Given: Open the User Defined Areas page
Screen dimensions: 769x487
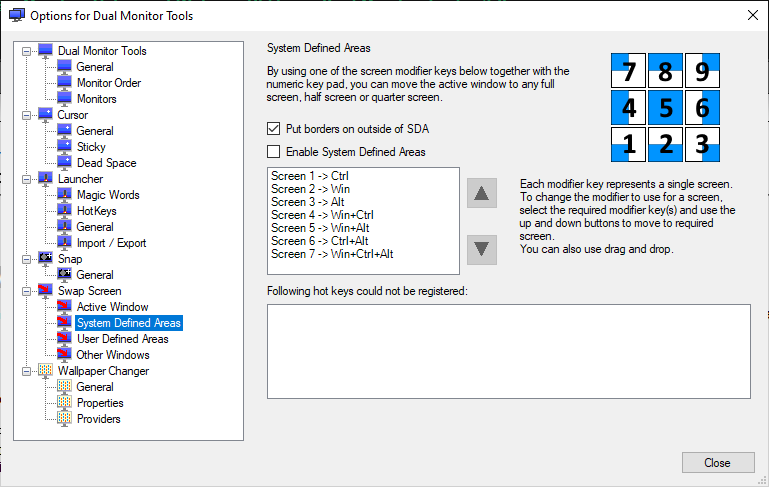Looking at the screenshot, I should point(123,339).
